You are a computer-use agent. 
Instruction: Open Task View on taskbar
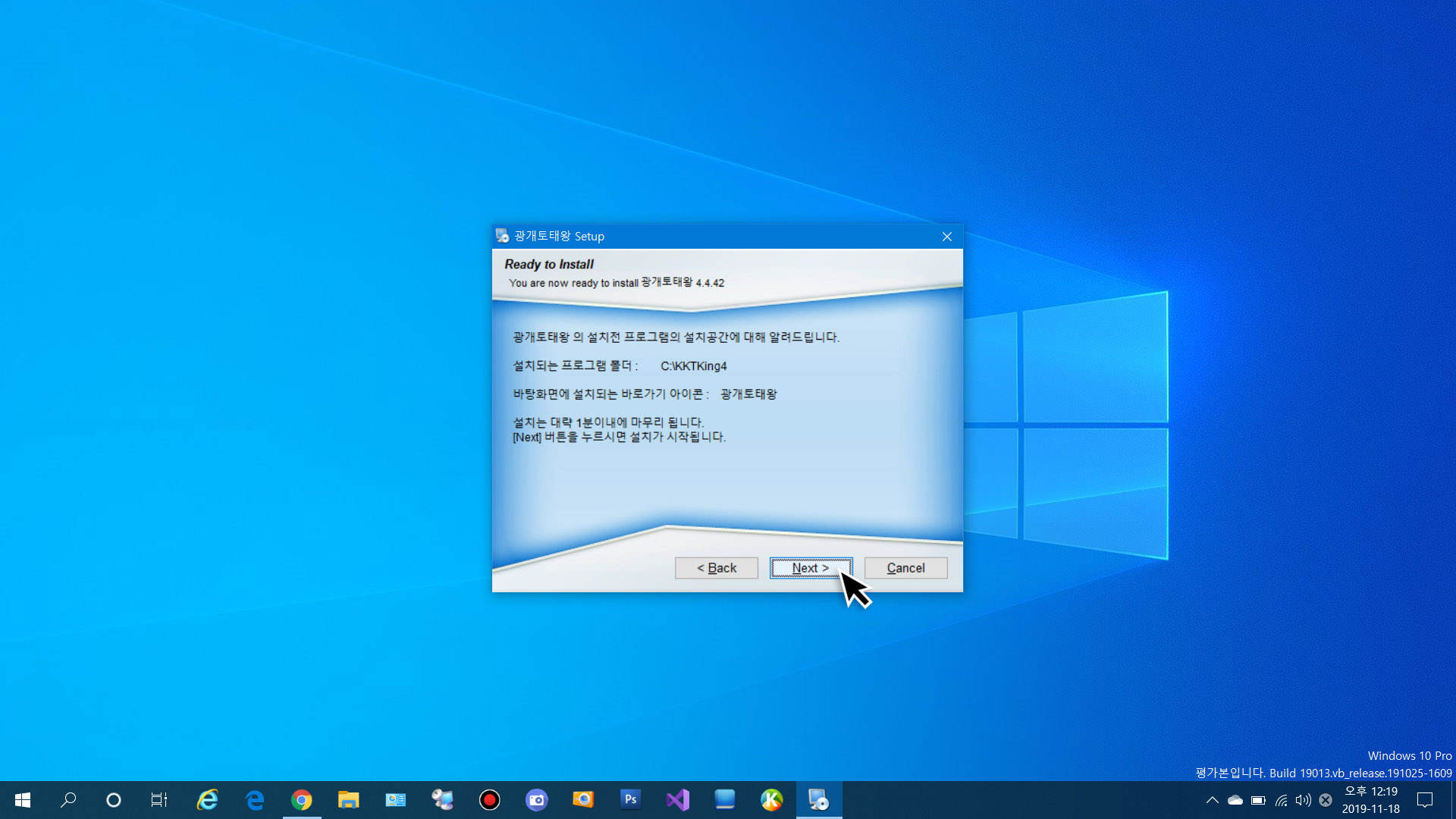click(159, 799)
